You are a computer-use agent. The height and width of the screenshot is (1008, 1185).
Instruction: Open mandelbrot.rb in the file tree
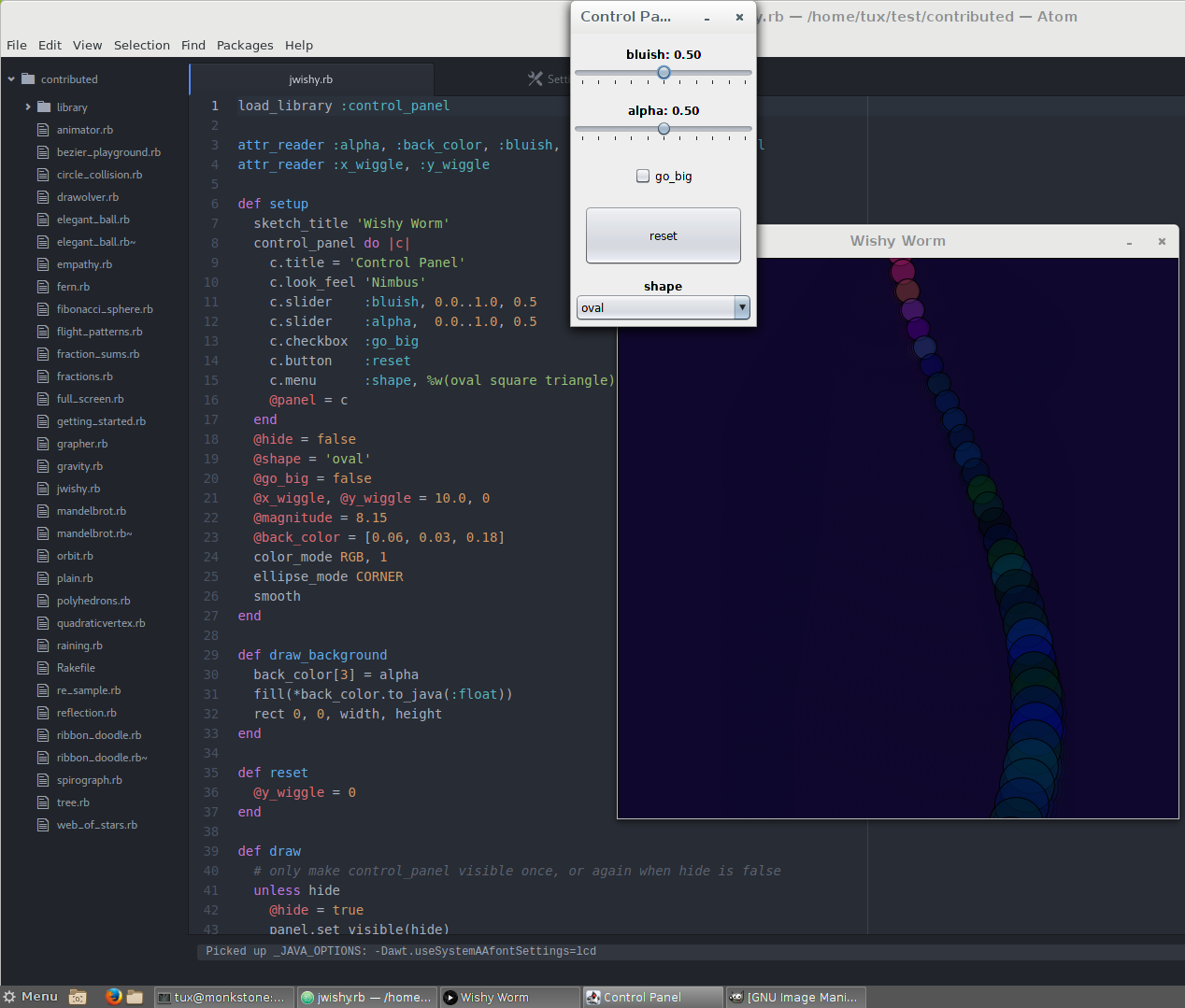tap(91, 511)
